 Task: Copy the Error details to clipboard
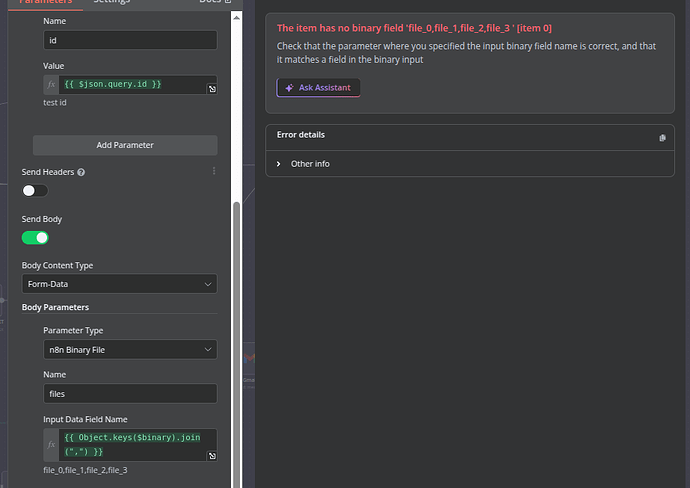(x=662, y=138)
